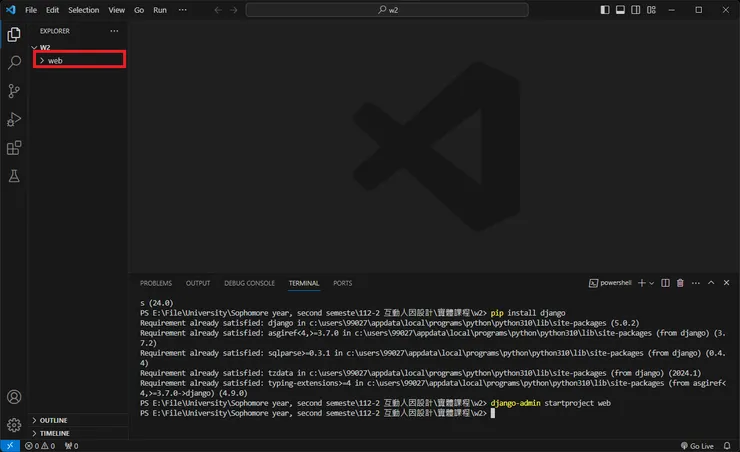Screen dimensions: 740x452
Task: Split the terminal pane
Action: pyautogui.click(x=666, y=283)
